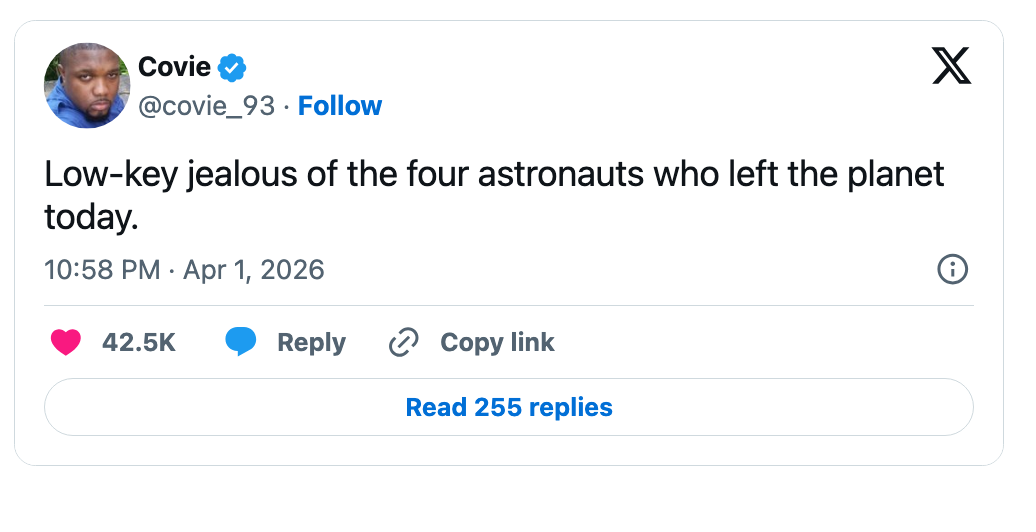This screenshot has width=1036, height=532.
Task: Click the tweet text about four astronauts
Action: click(x=494, y=196)
